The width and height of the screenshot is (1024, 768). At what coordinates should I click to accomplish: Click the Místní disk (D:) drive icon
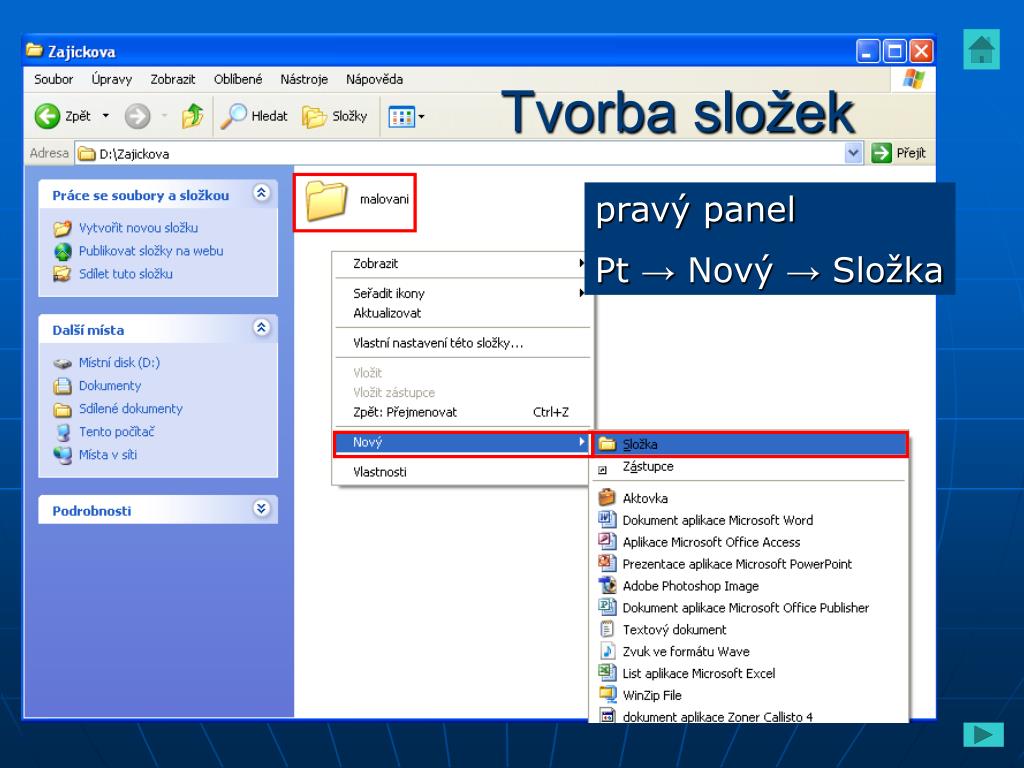click(62, 363)
